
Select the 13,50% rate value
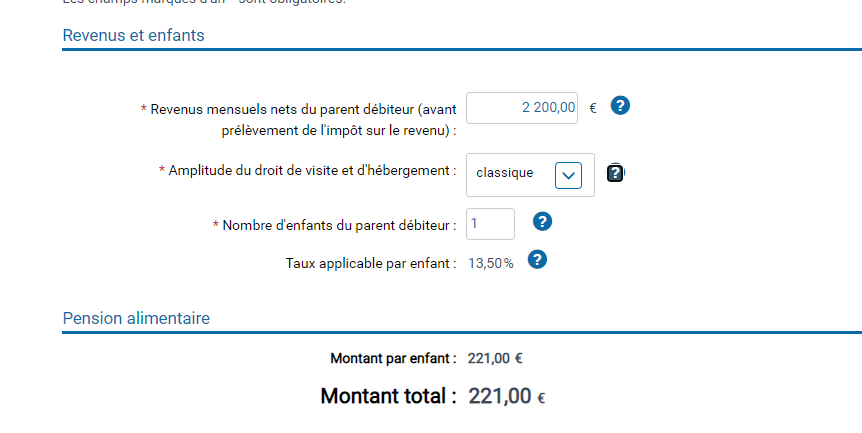[491, 264]
